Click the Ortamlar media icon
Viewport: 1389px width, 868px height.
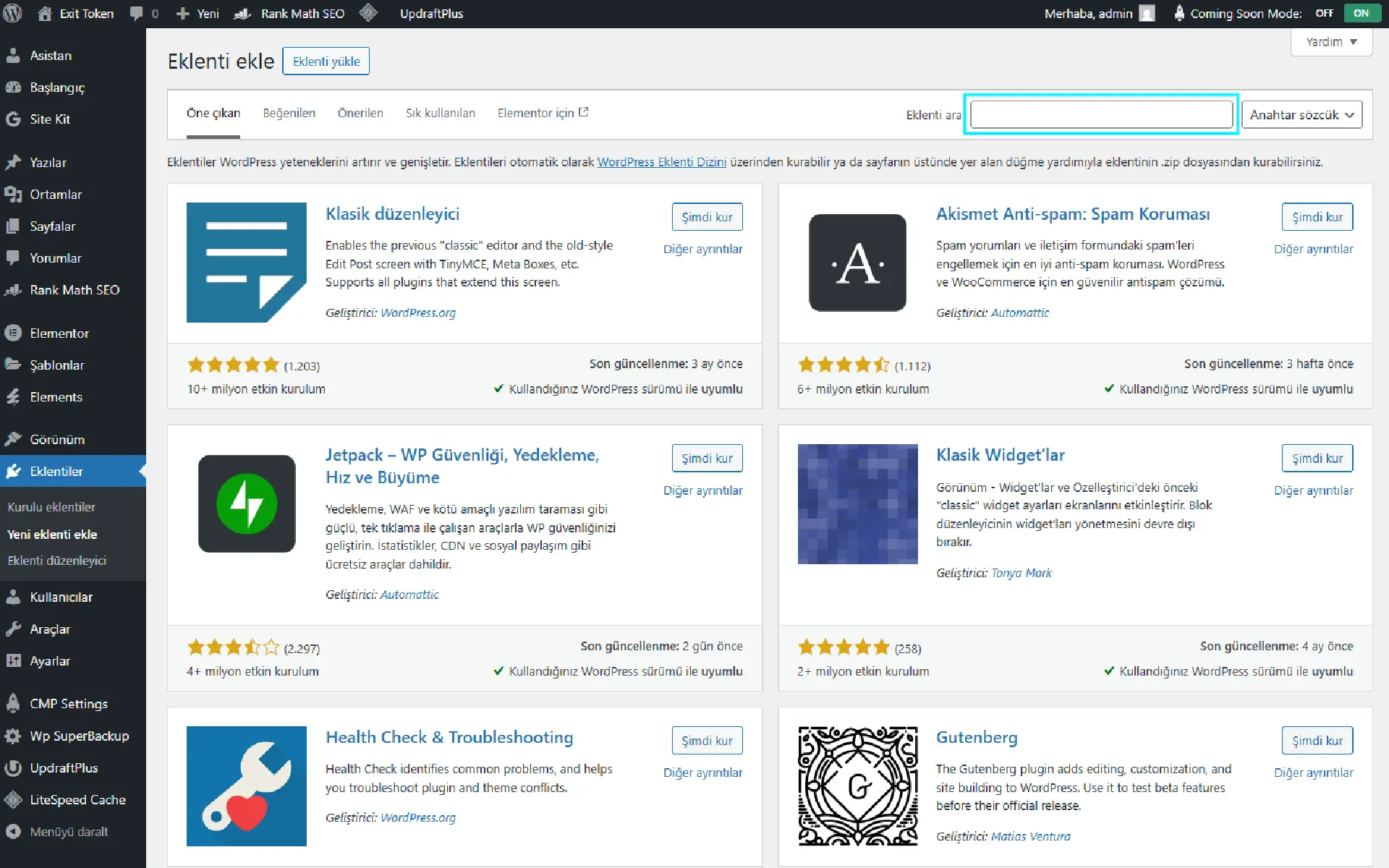(13, 194)
